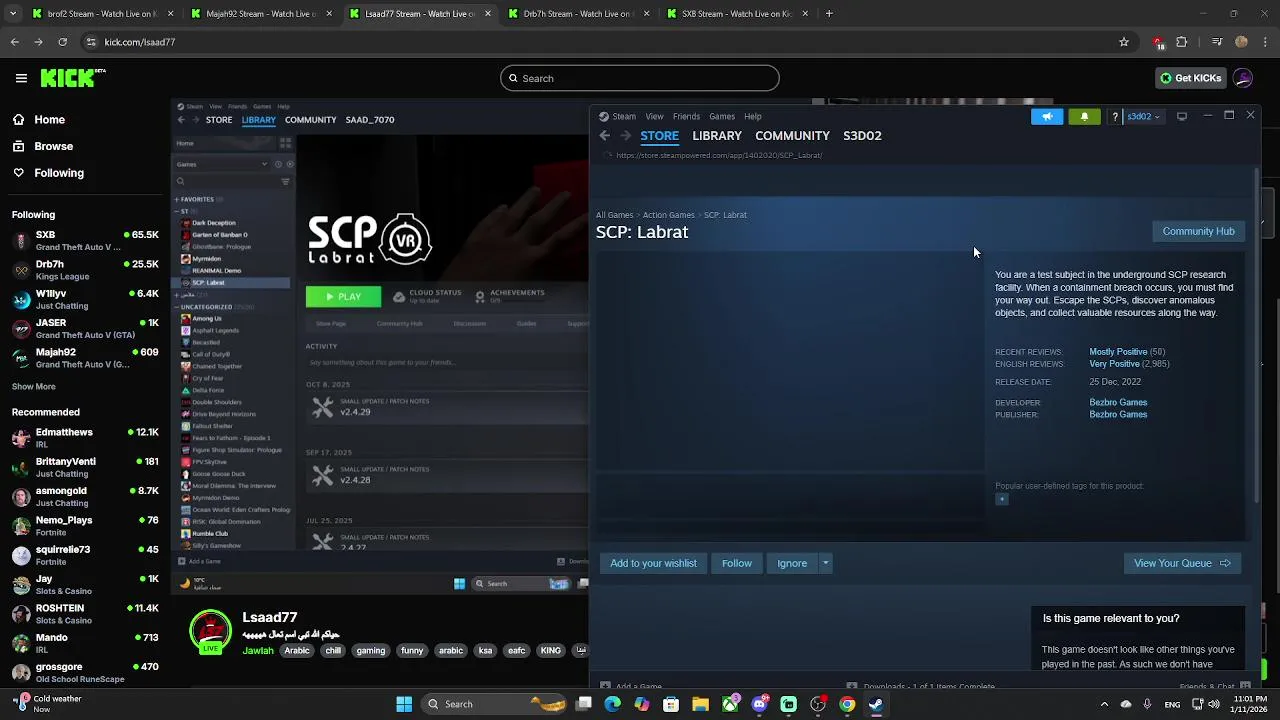The image size is (1280, 720).
Task: Open JASER channel in Following list
Action: tap(85, 329)
